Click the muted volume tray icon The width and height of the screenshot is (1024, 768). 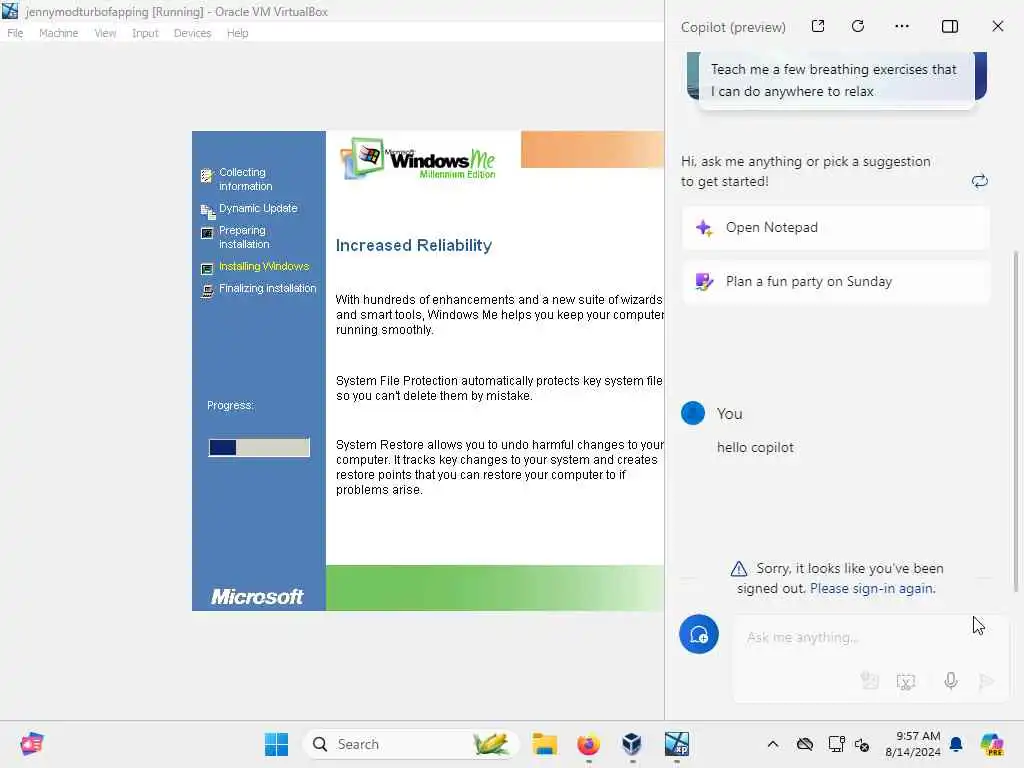click(862, 744)
